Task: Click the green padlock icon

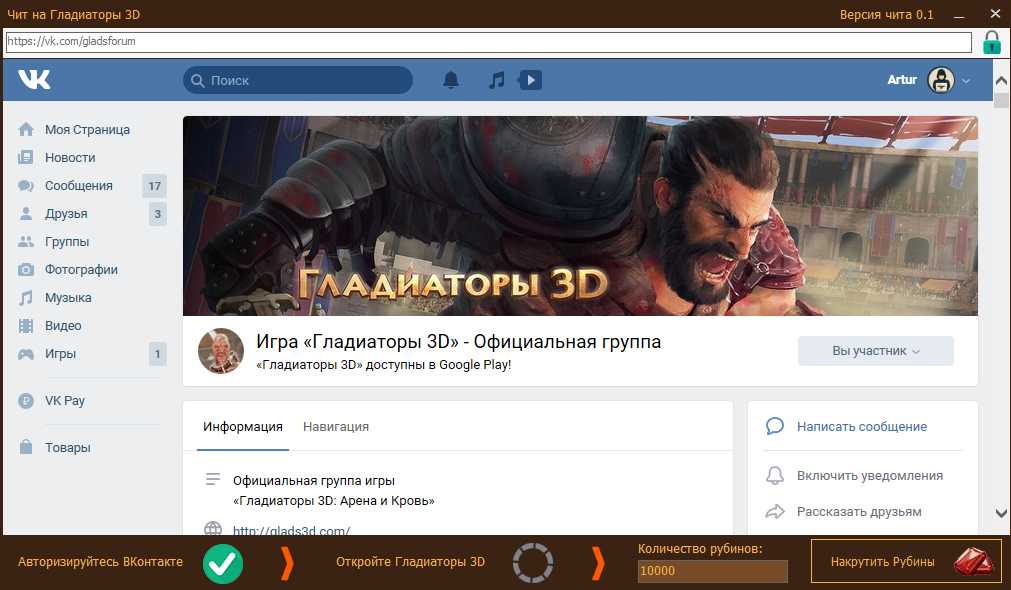Action: pos(992,42)
